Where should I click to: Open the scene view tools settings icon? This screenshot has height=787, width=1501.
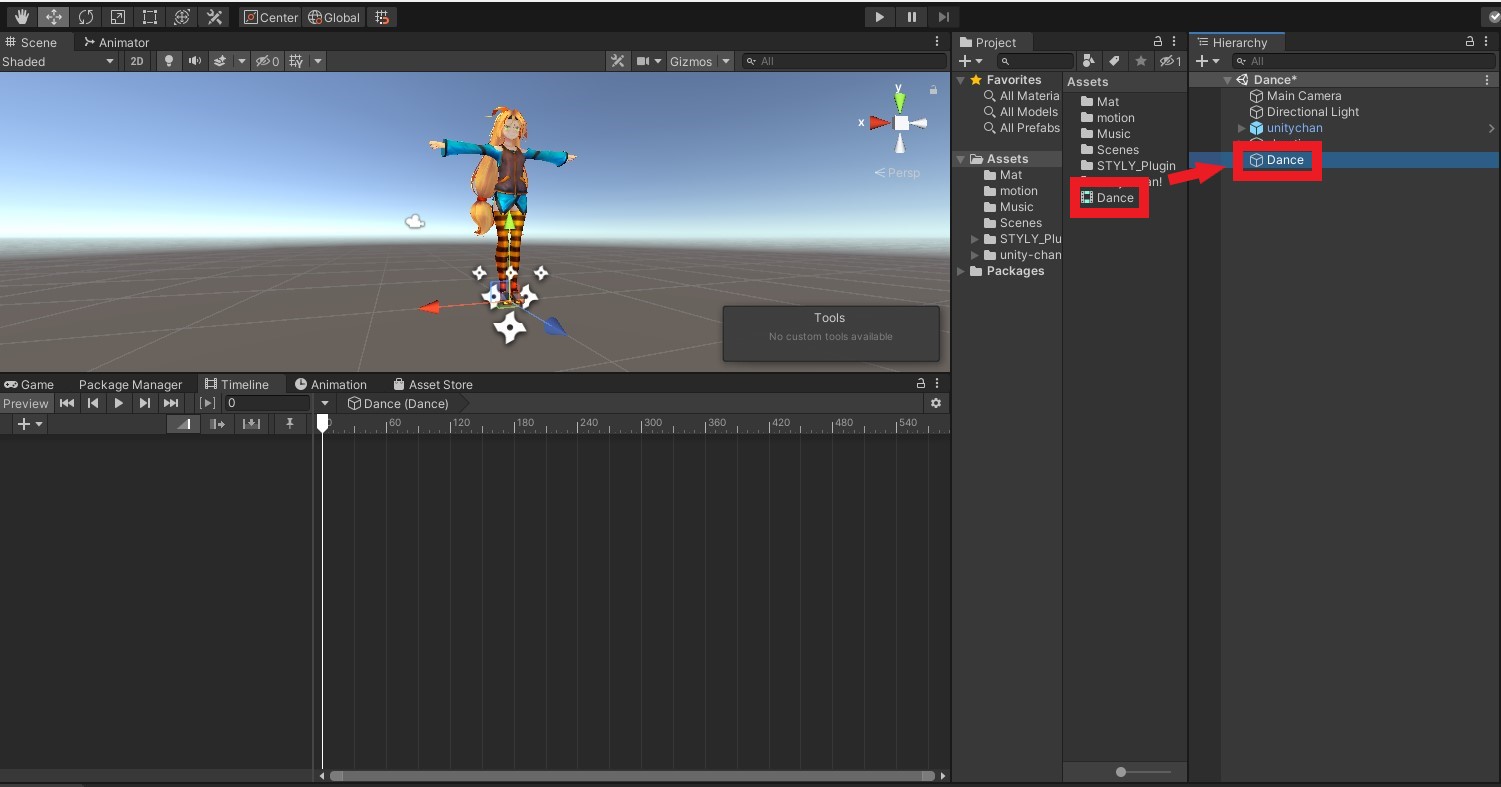tap(618, 61)
